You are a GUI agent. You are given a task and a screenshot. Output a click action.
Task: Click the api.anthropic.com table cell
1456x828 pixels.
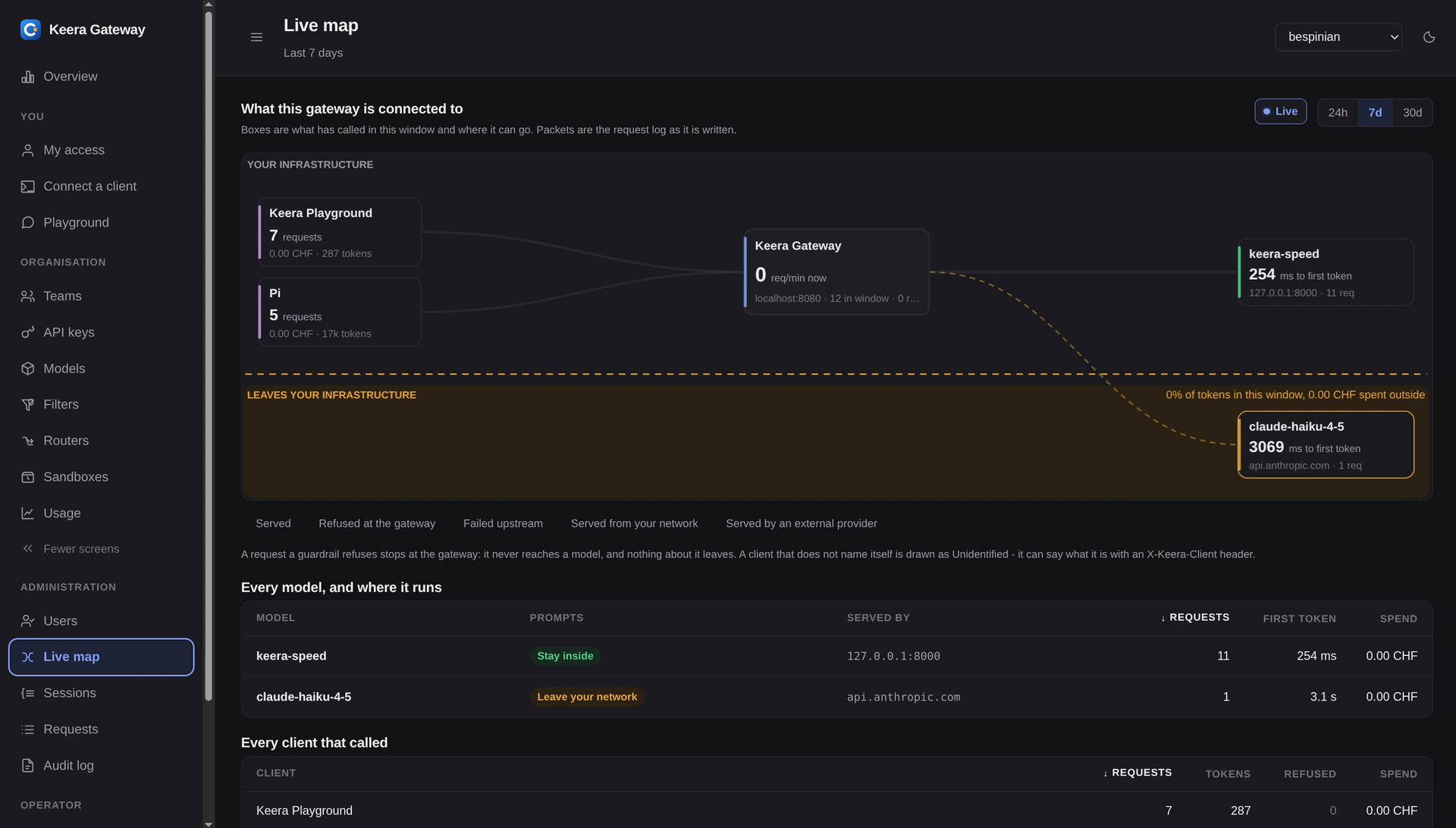[903, 697]
